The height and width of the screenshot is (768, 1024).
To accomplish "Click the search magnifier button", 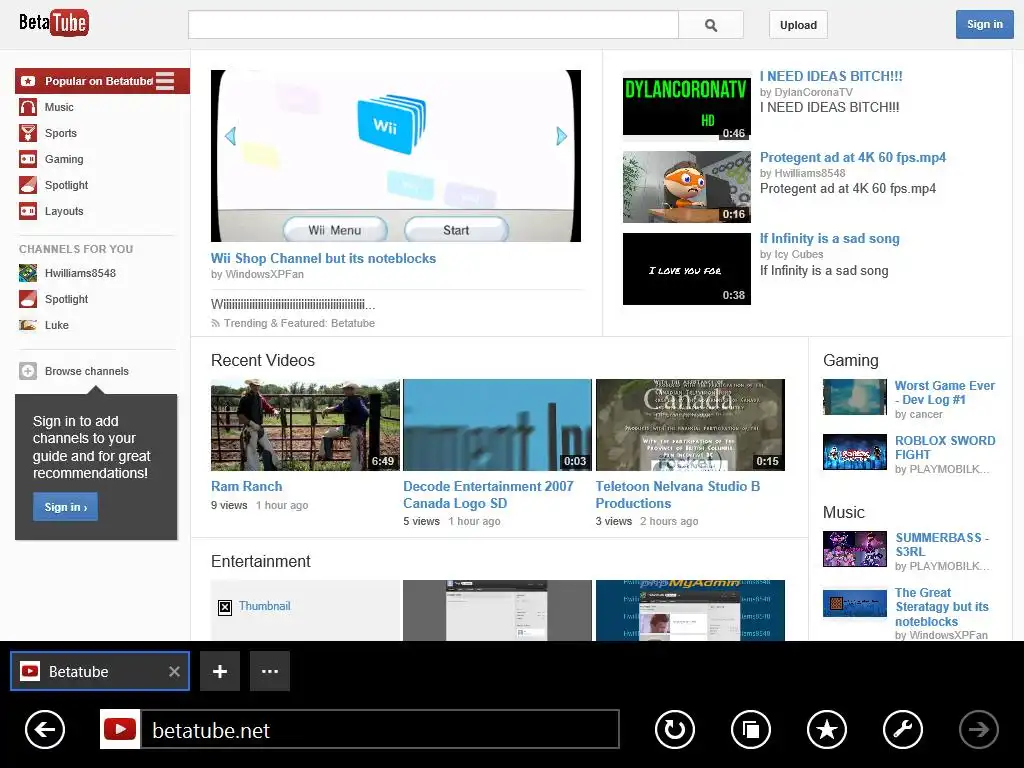I will tap(711, 25).
